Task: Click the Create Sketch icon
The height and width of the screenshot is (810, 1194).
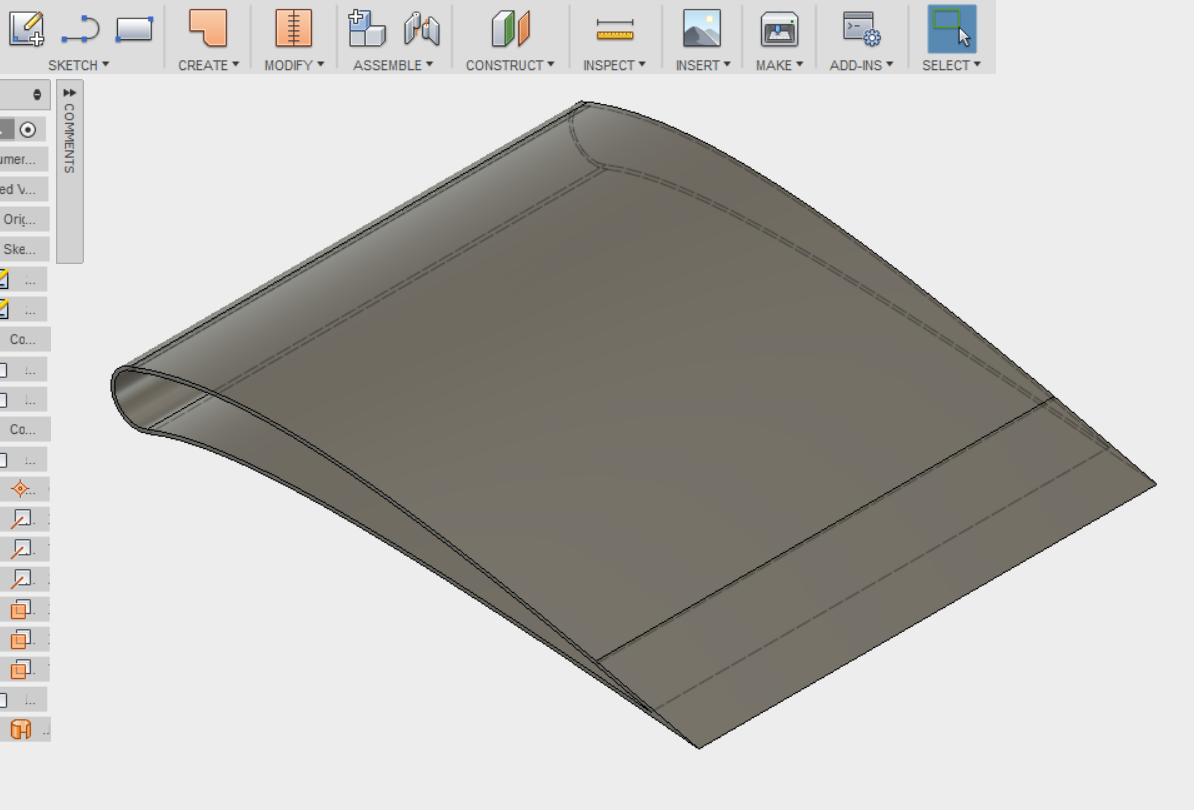Action: coord(27,29)
